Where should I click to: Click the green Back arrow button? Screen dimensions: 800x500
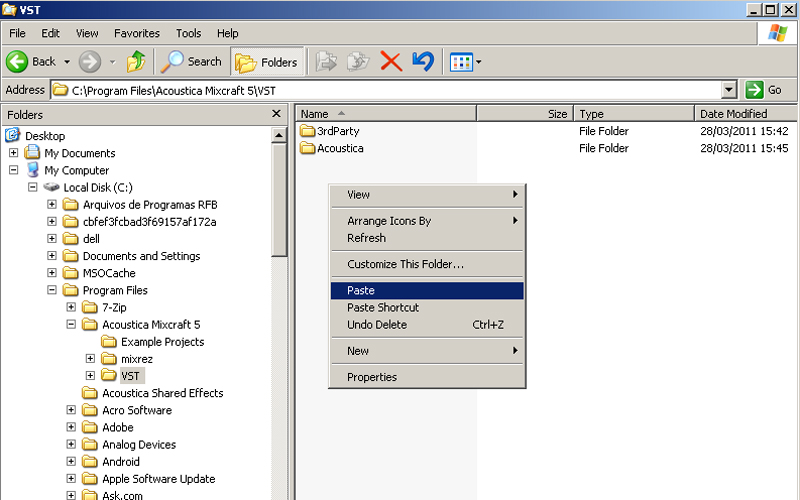17,62
